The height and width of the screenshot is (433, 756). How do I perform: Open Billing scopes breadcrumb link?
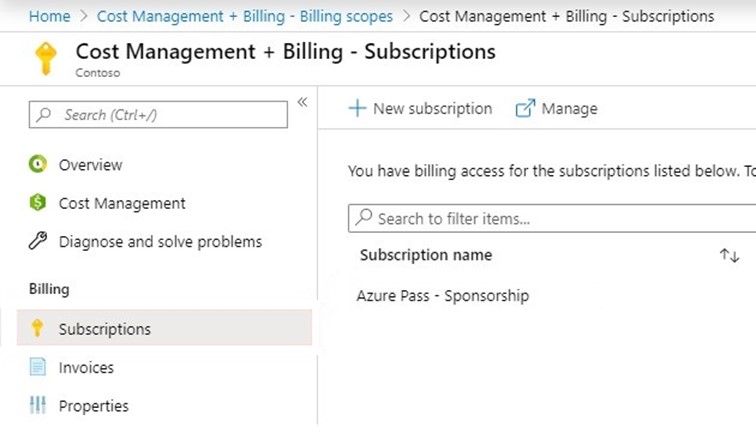[x=245, y=16]
